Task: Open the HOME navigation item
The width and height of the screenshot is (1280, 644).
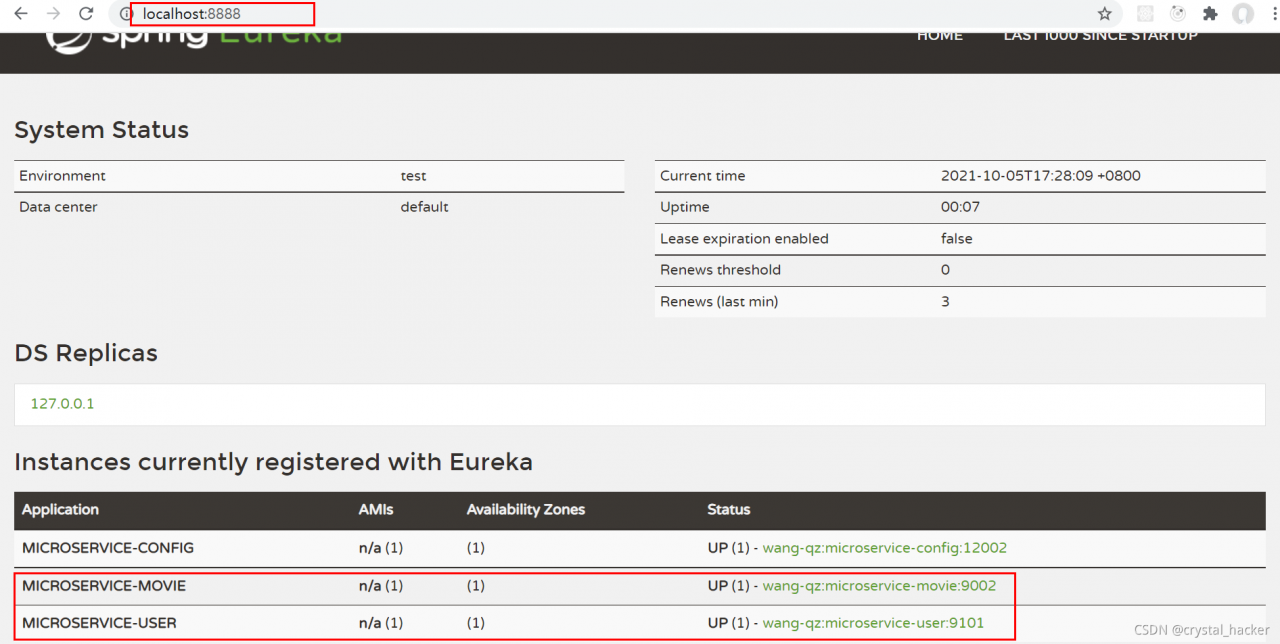Action: (940, 36)
